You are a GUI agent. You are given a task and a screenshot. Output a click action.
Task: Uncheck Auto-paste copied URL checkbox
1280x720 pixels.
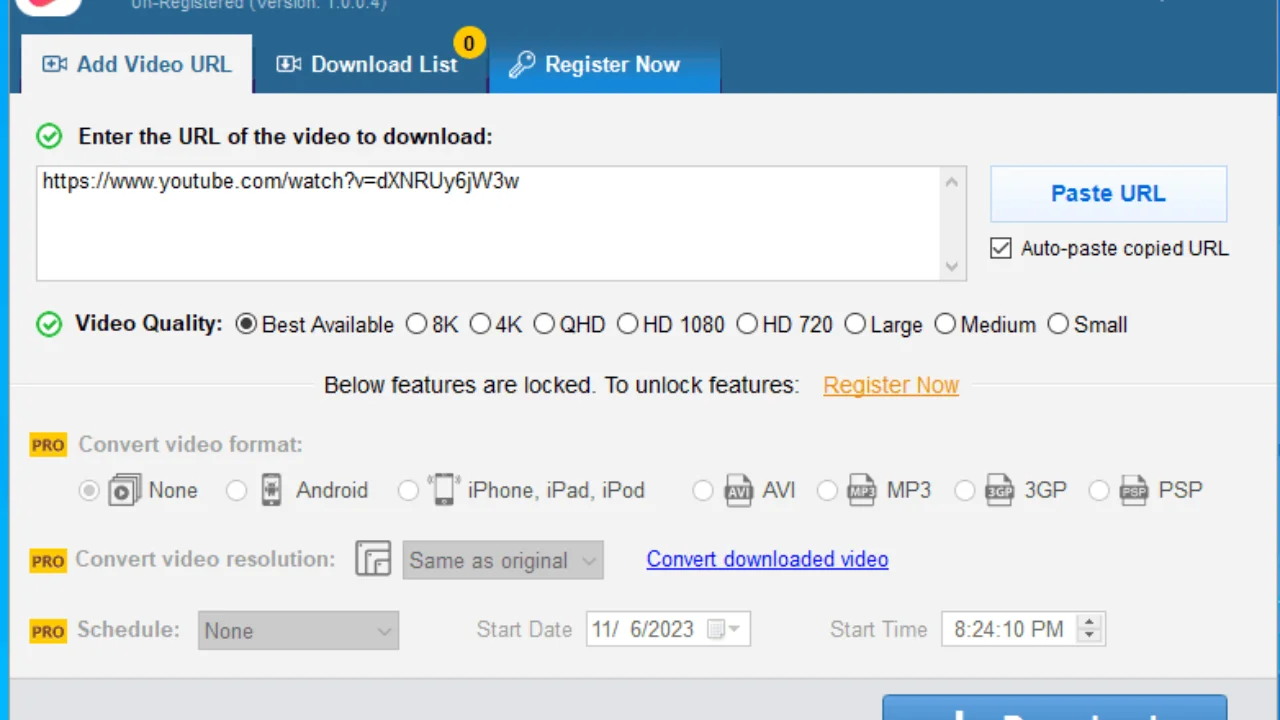(x=1001, y=248)
